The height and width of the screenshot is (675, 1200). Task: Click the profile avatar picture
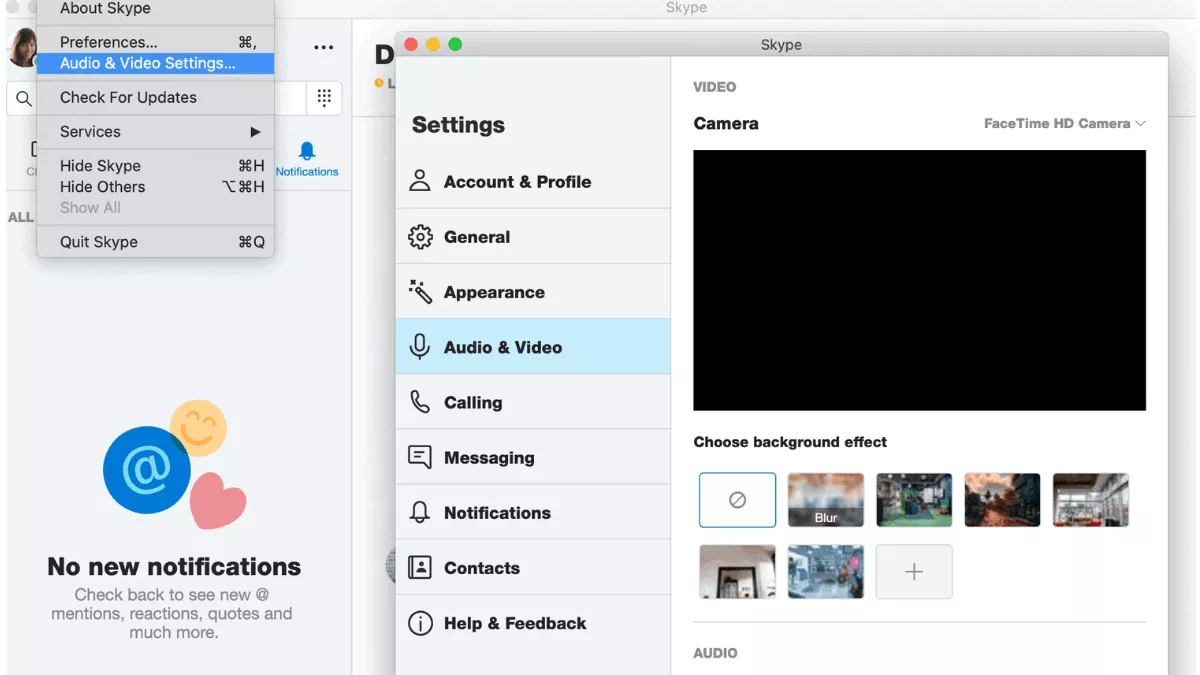point(23,47)
